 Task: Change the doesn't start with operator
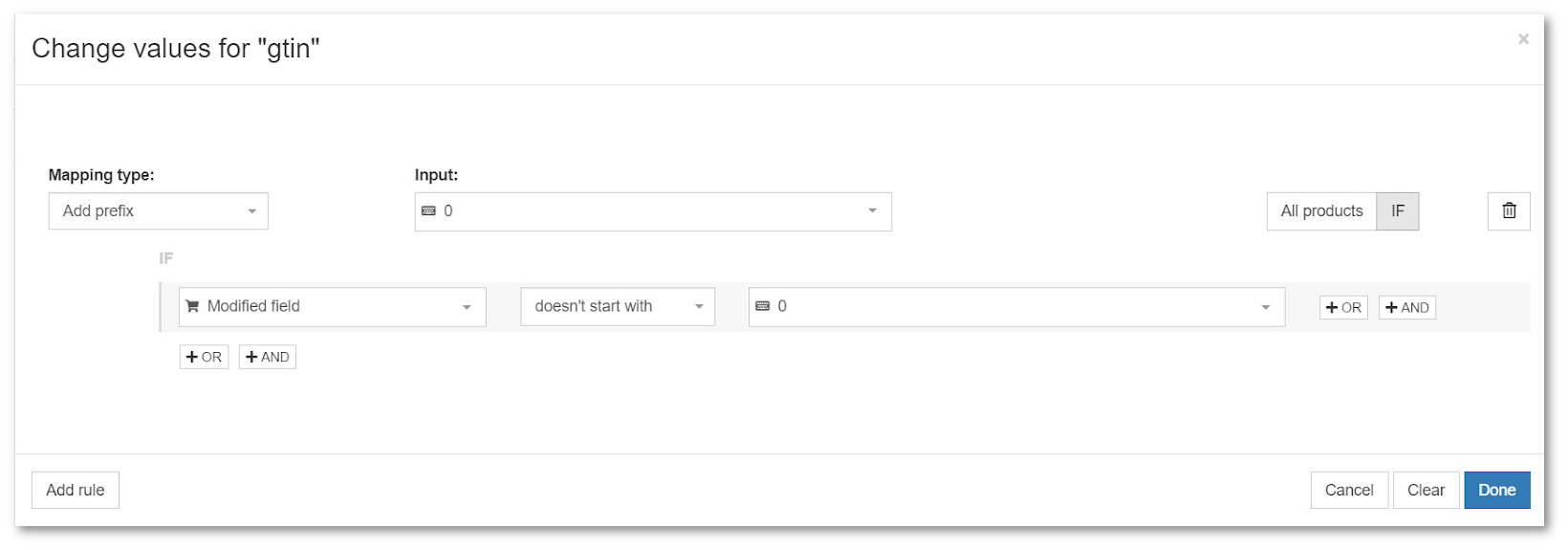click(x=618, y=307)
